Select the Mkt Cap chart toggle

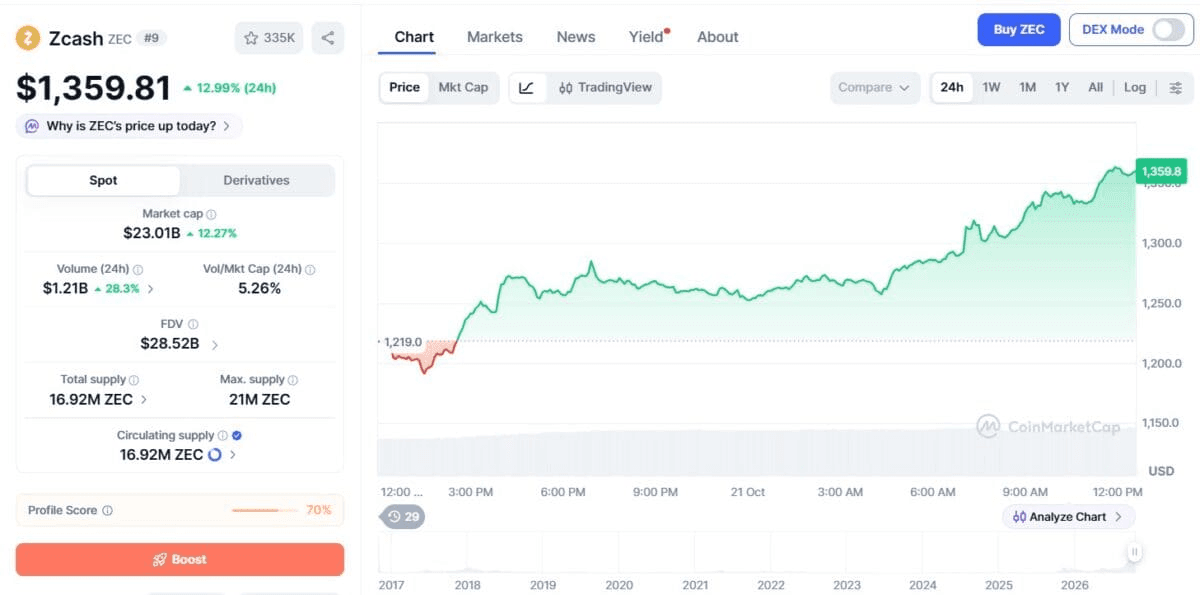click(x=463, y=88)
